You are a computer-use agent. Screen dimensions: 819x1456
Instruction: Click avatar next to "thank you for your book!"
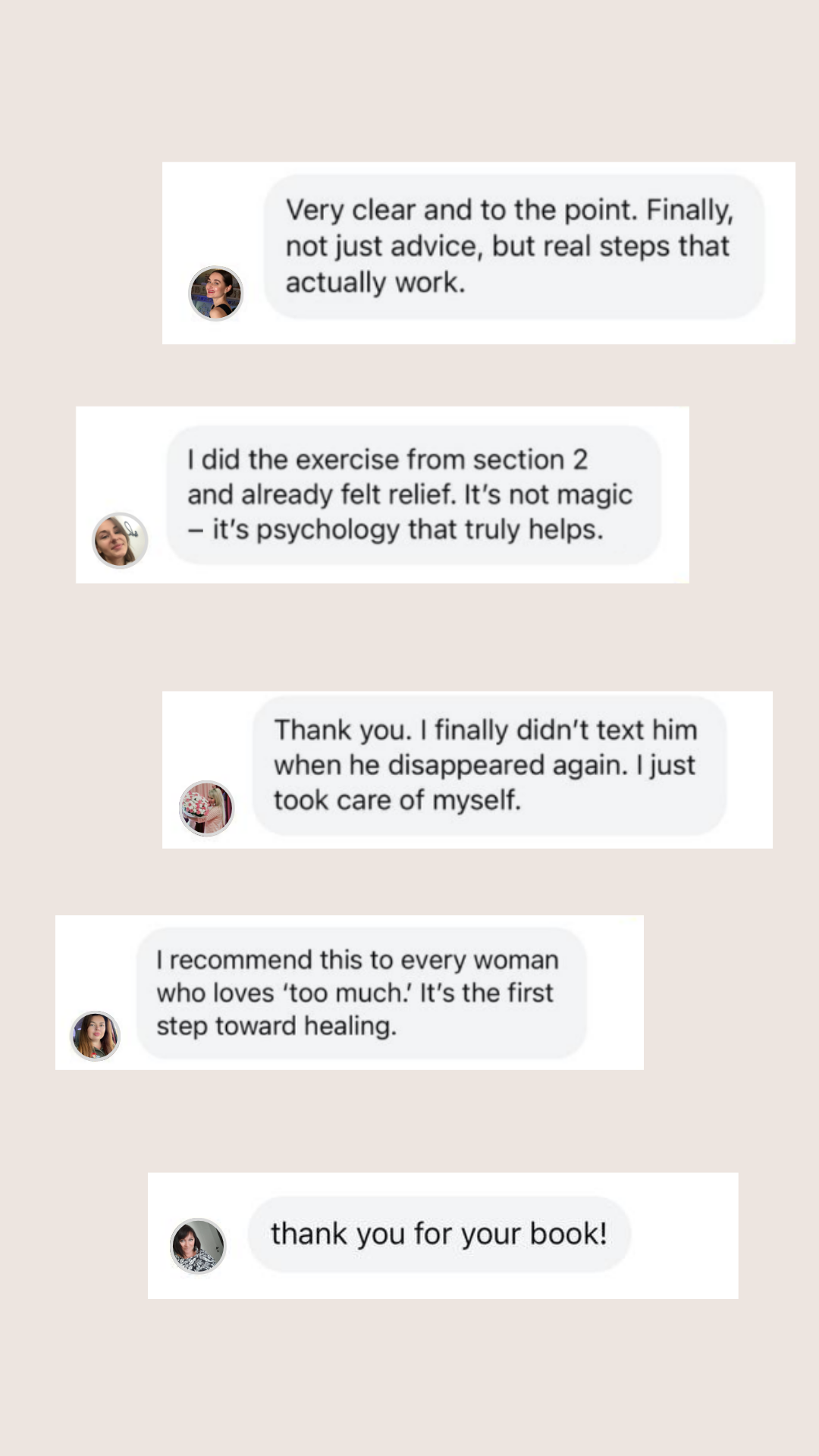198,1245
